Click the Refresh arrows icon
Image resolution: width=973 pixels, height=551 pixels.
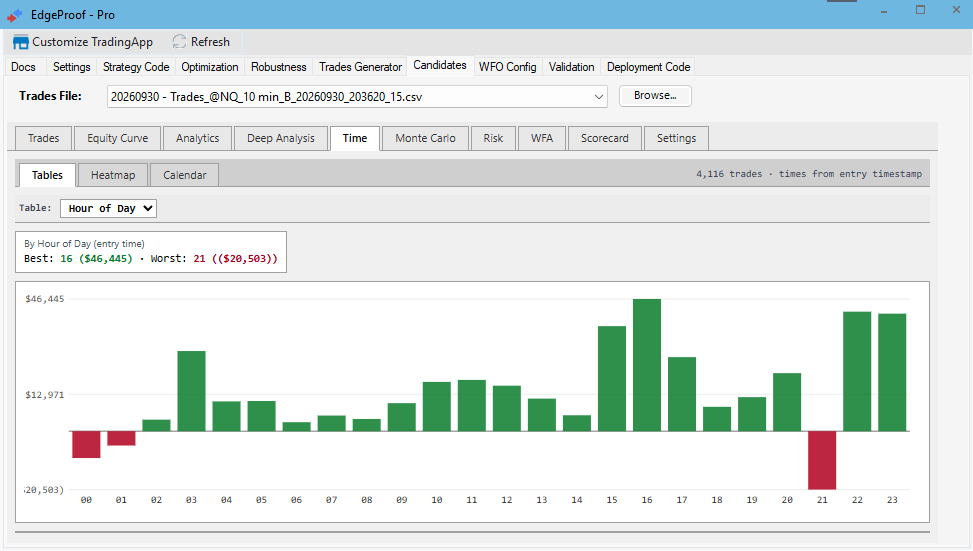tap(179, 42)
